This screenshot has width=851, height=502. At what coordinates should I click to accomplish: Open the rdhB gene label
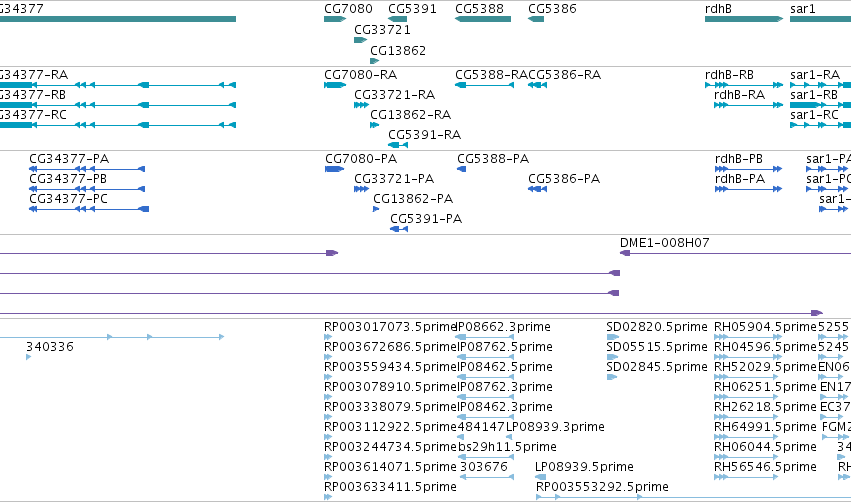pyautogui.click(x=718, y=9)
